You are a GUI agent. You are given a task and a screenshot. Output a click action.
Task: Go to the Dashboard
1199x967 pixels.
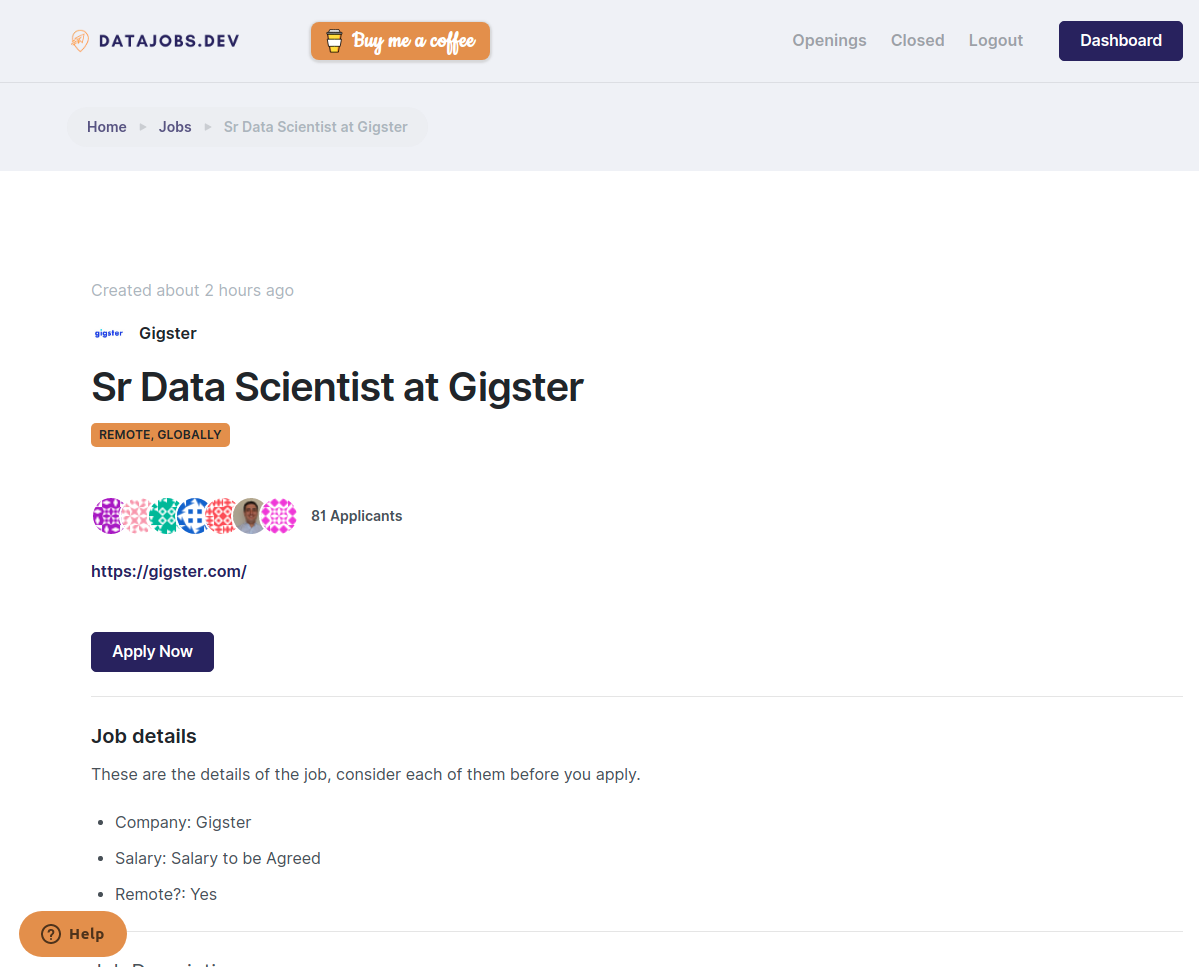1120,40
